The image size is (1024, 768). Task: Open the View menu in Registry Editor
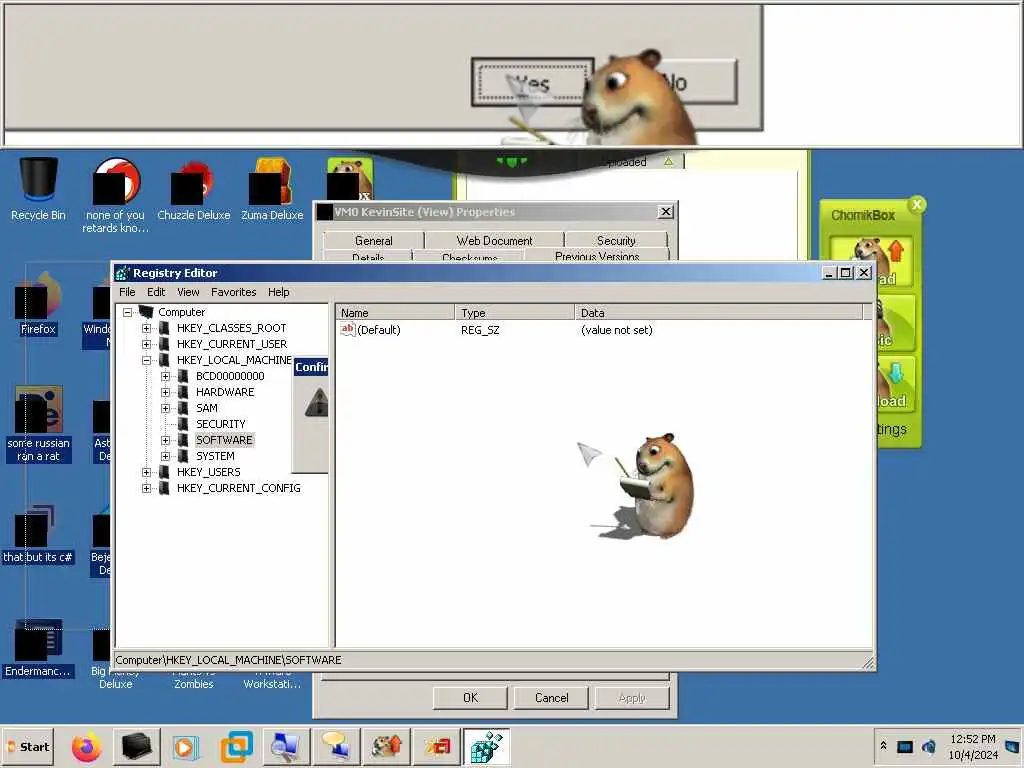point(188,292)
